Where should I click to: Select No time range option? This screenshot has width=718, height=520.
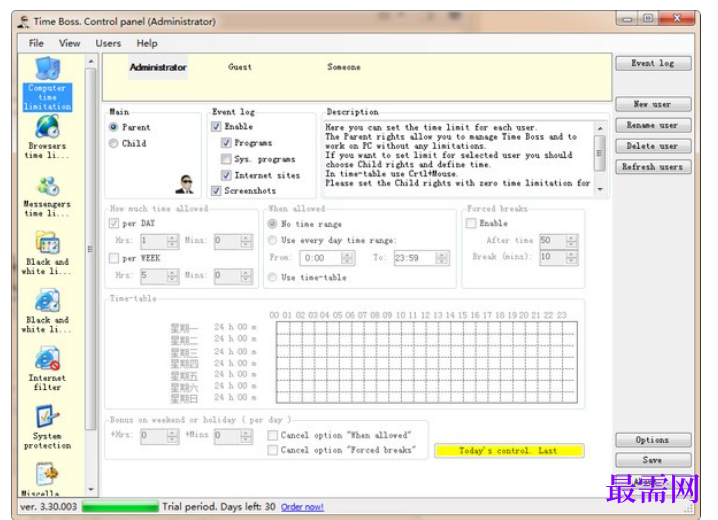272,224
